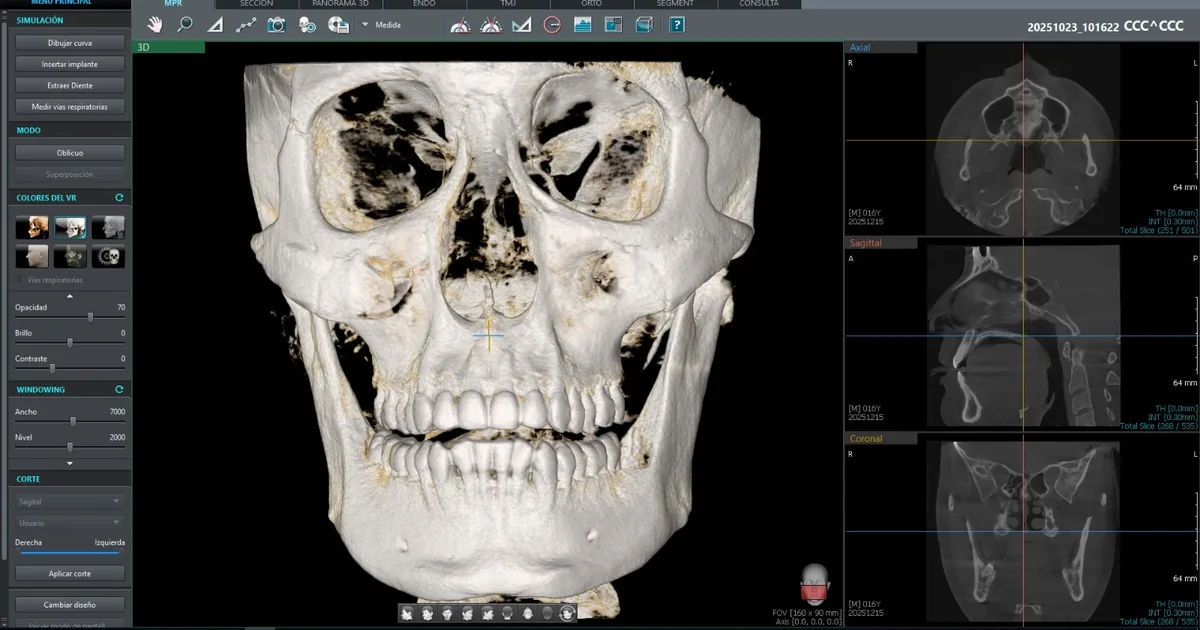
Task: Click the profile histogram icon
Action: point(583,24)
